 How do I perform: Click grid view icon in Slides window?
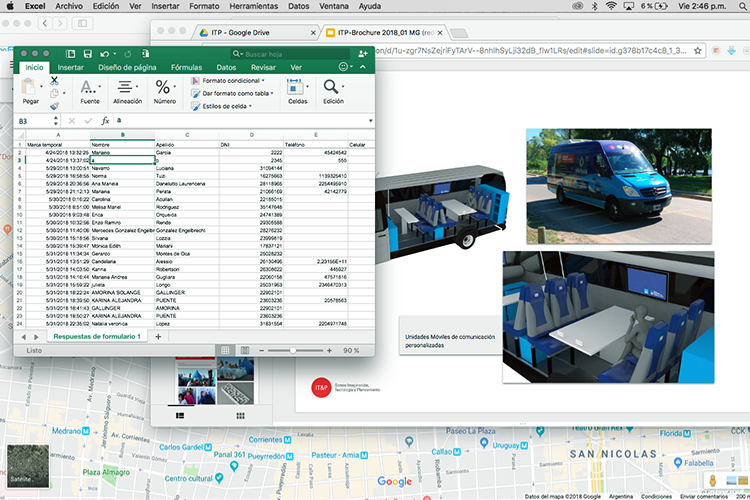241,416
